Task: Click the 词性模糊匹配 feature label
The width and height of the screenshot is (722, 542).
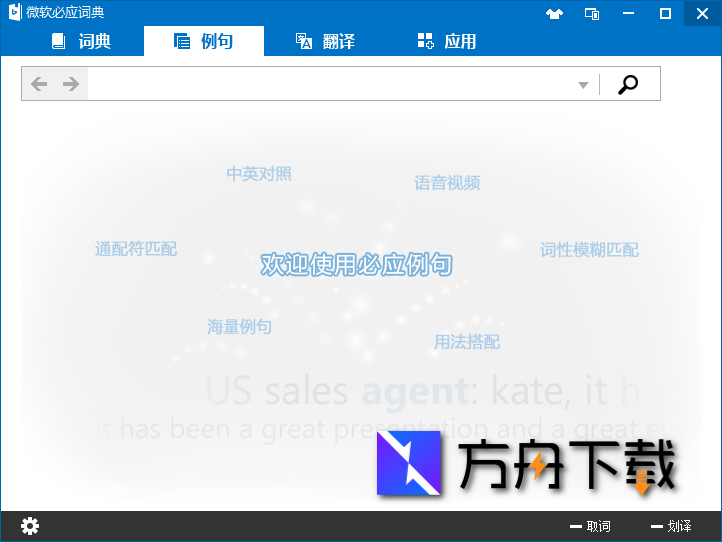Action: point(589,250)
